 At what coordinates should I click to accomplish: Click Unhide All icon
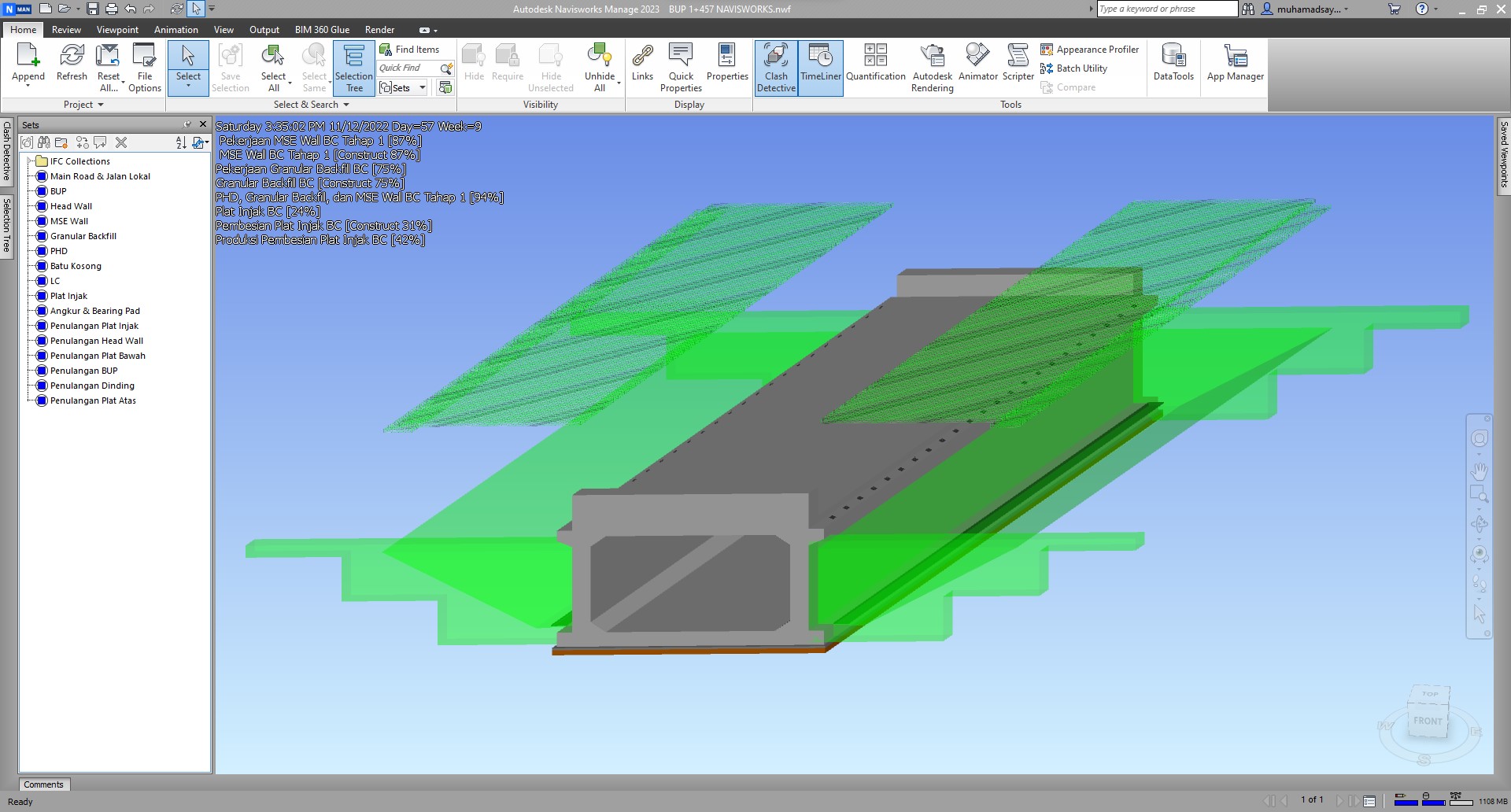(599, 56)
